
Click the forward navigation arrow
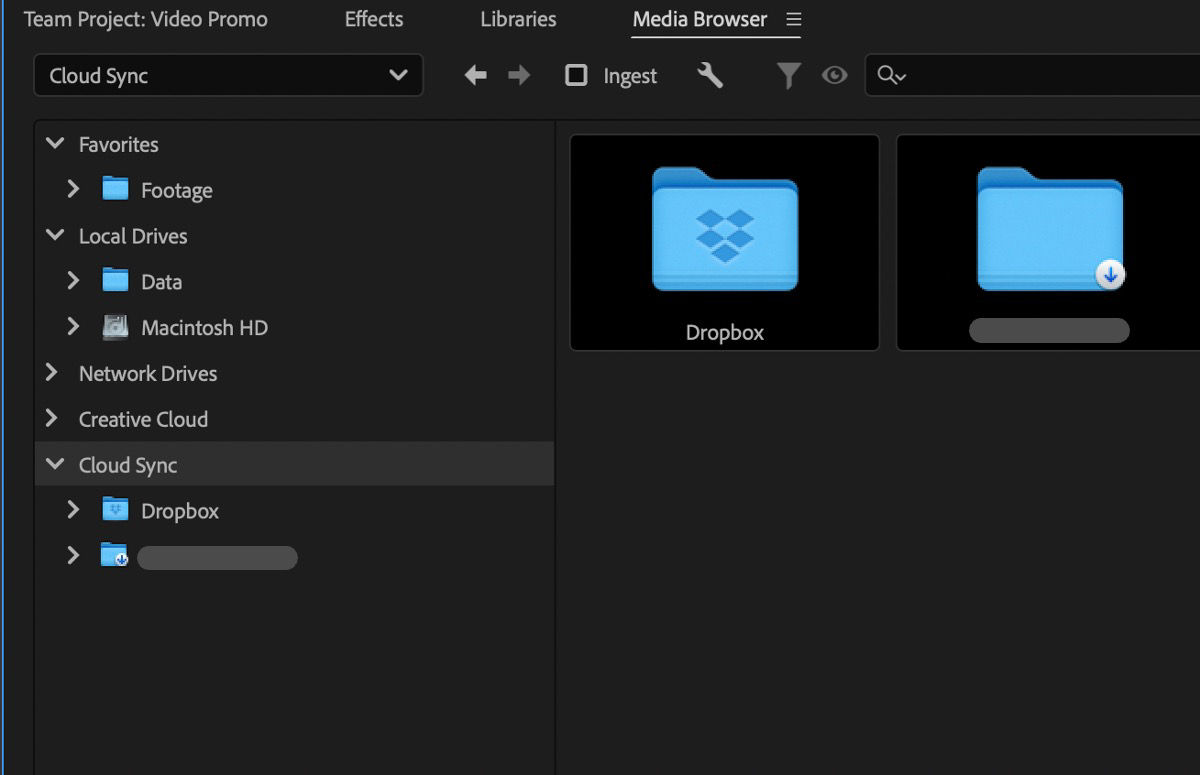point(519,75)
